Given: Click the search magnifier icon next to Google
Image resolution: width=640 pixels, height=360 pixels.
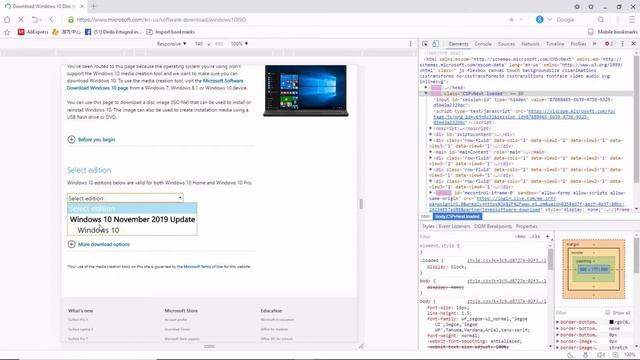Looking at the screenshot, I should tap(601, 20).
